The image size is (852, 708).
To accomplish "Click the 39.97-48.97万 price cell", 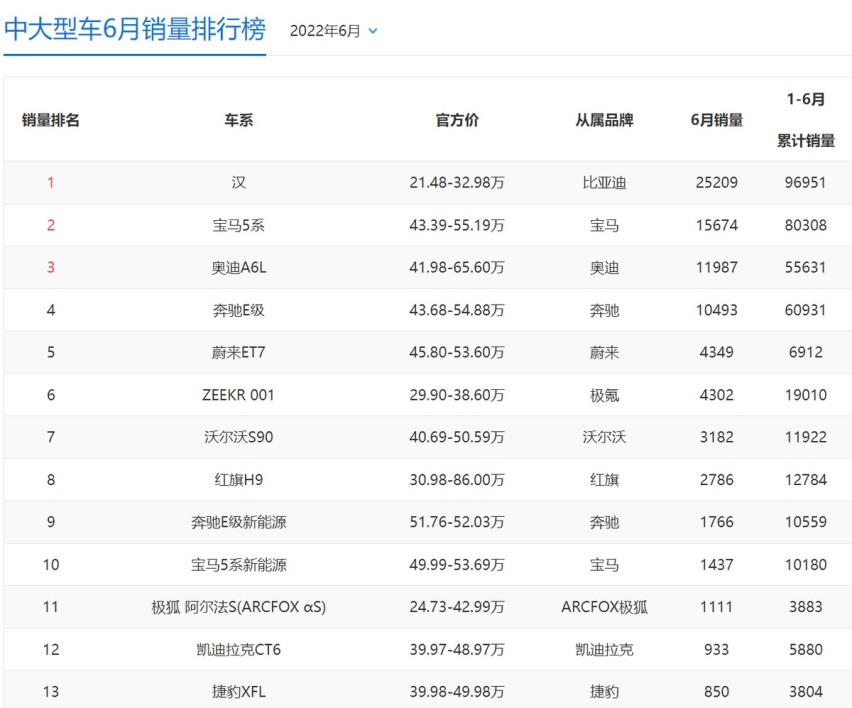I will [457, 649].
